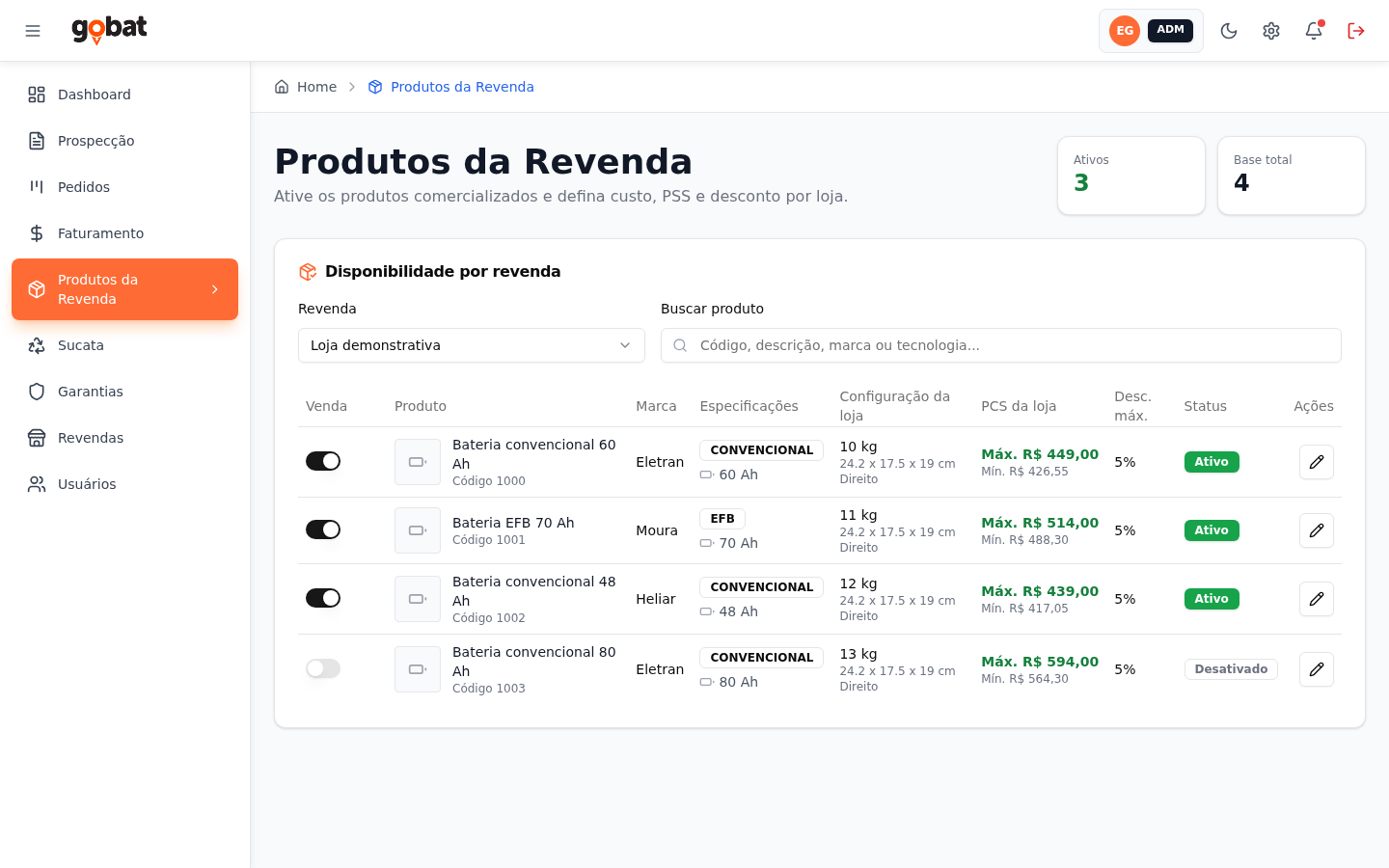Image resolution: width=1389 pixels, height=868 pixels.
Task: Switch to dark mode moon icon
Action: pos(1229,31)
